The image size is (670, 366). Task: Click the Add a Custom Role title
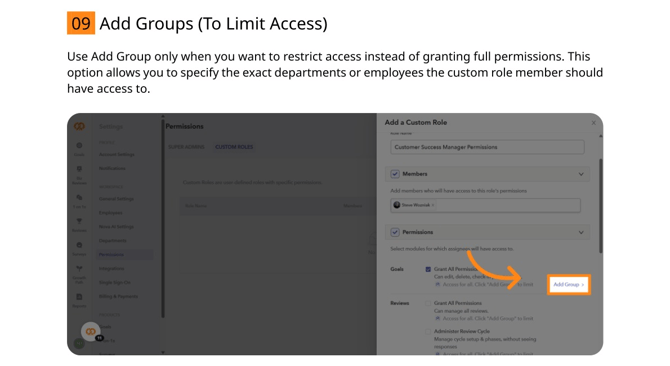[416, 123]
